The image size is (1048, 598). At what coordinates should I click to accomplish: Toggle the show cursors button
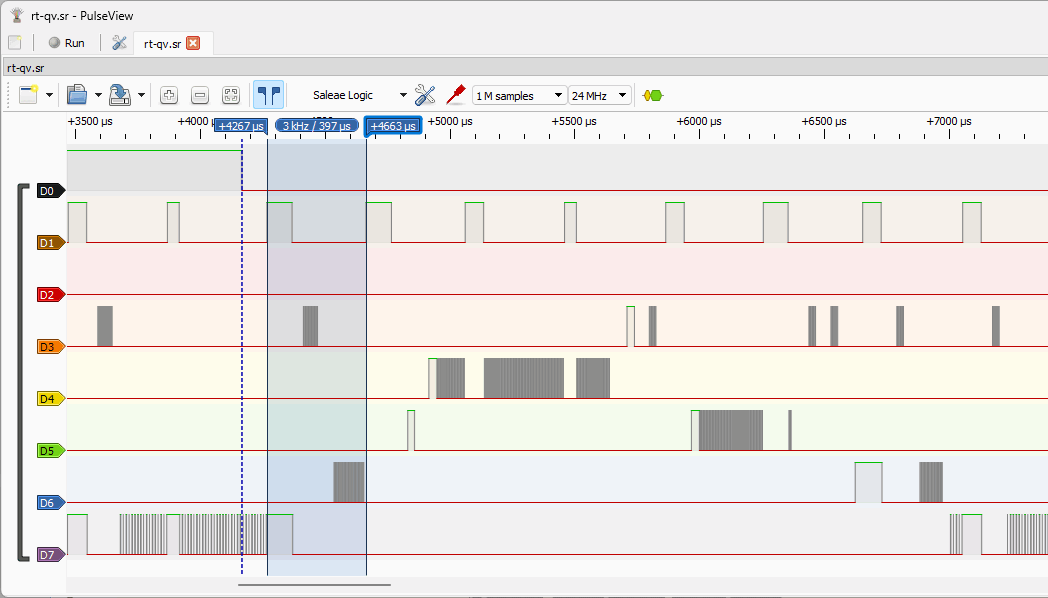268,95
